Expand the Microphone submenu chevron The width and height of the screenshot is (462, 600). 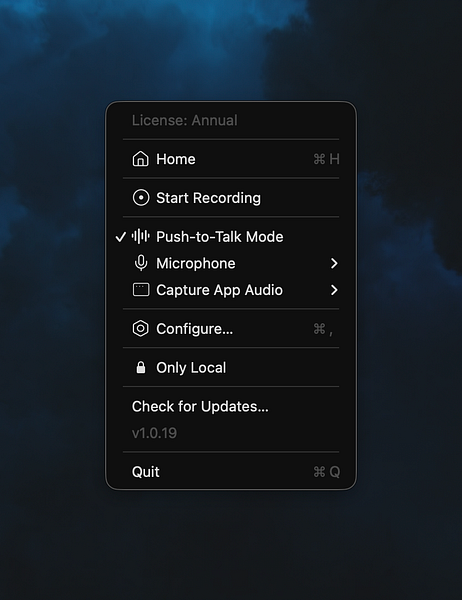(334, 263)
